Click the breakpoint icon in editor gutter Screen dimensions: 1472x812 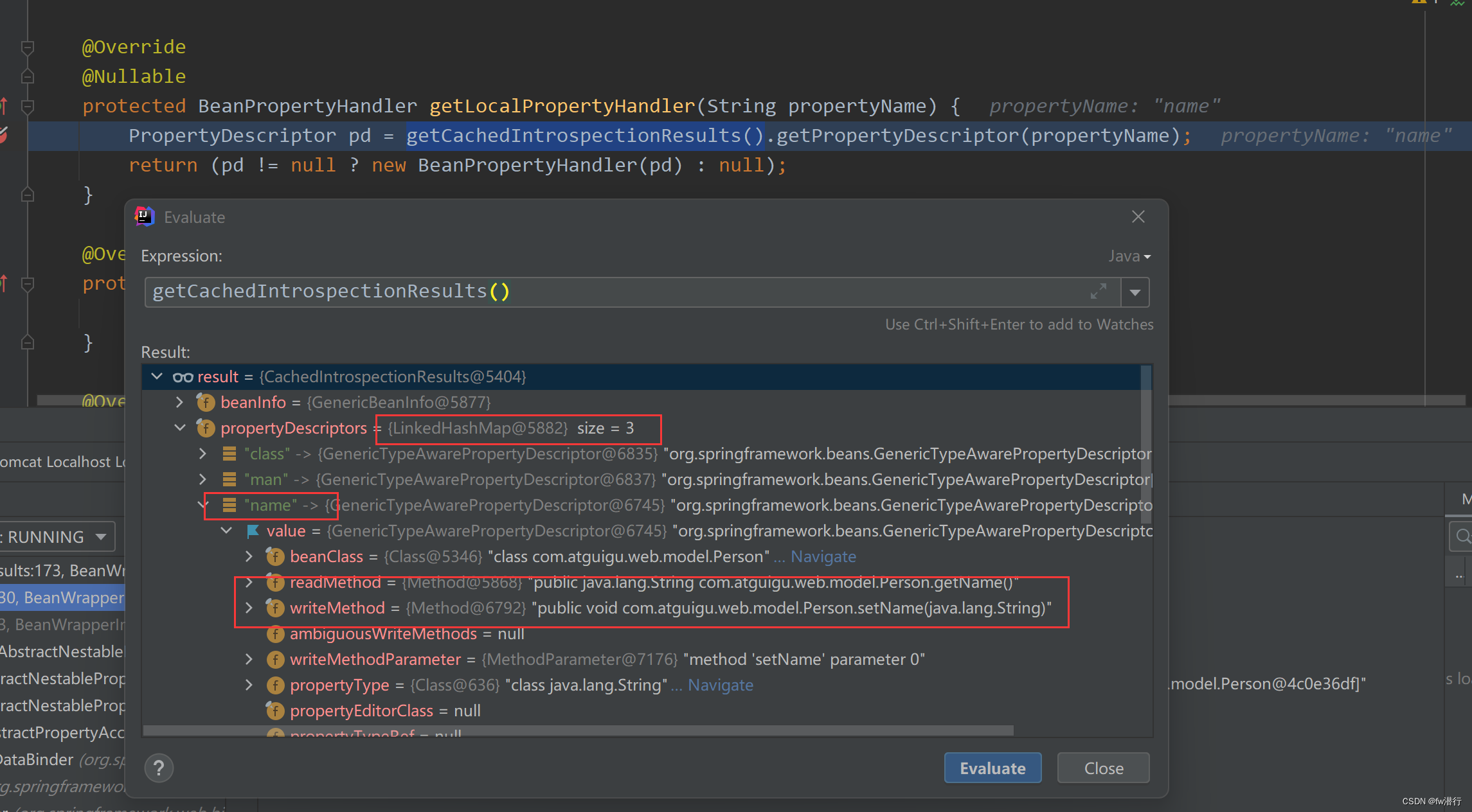pos(4,135)
